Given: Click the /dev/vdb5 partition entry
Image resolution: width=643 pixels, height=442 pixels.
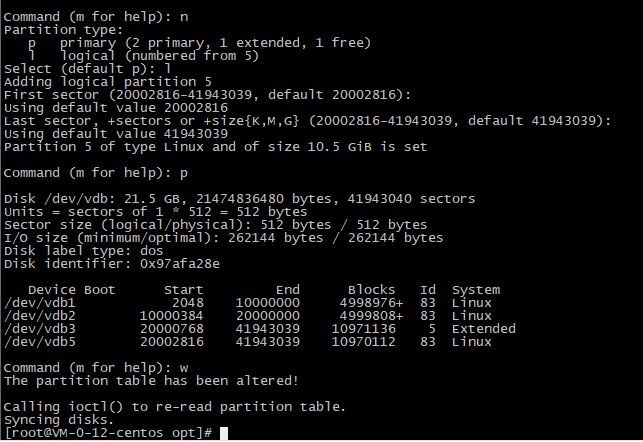Looking at the screenshot, I should click(x=37, y=342).
